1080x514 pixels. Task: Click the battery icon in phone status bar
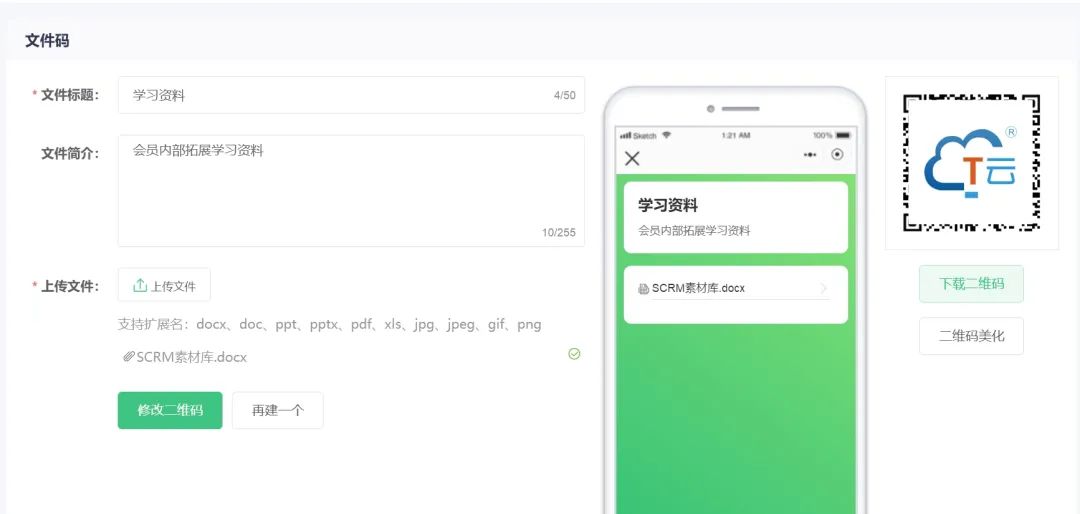(x=844, y=135)
